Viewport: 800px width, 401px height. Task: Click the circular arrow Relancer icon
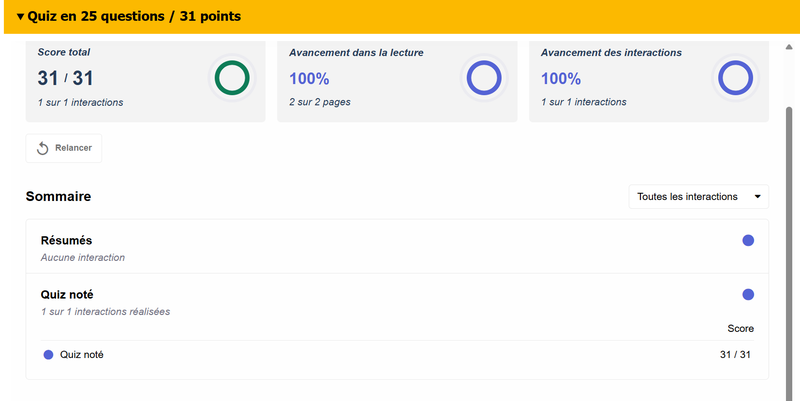[x=43, y=148]
